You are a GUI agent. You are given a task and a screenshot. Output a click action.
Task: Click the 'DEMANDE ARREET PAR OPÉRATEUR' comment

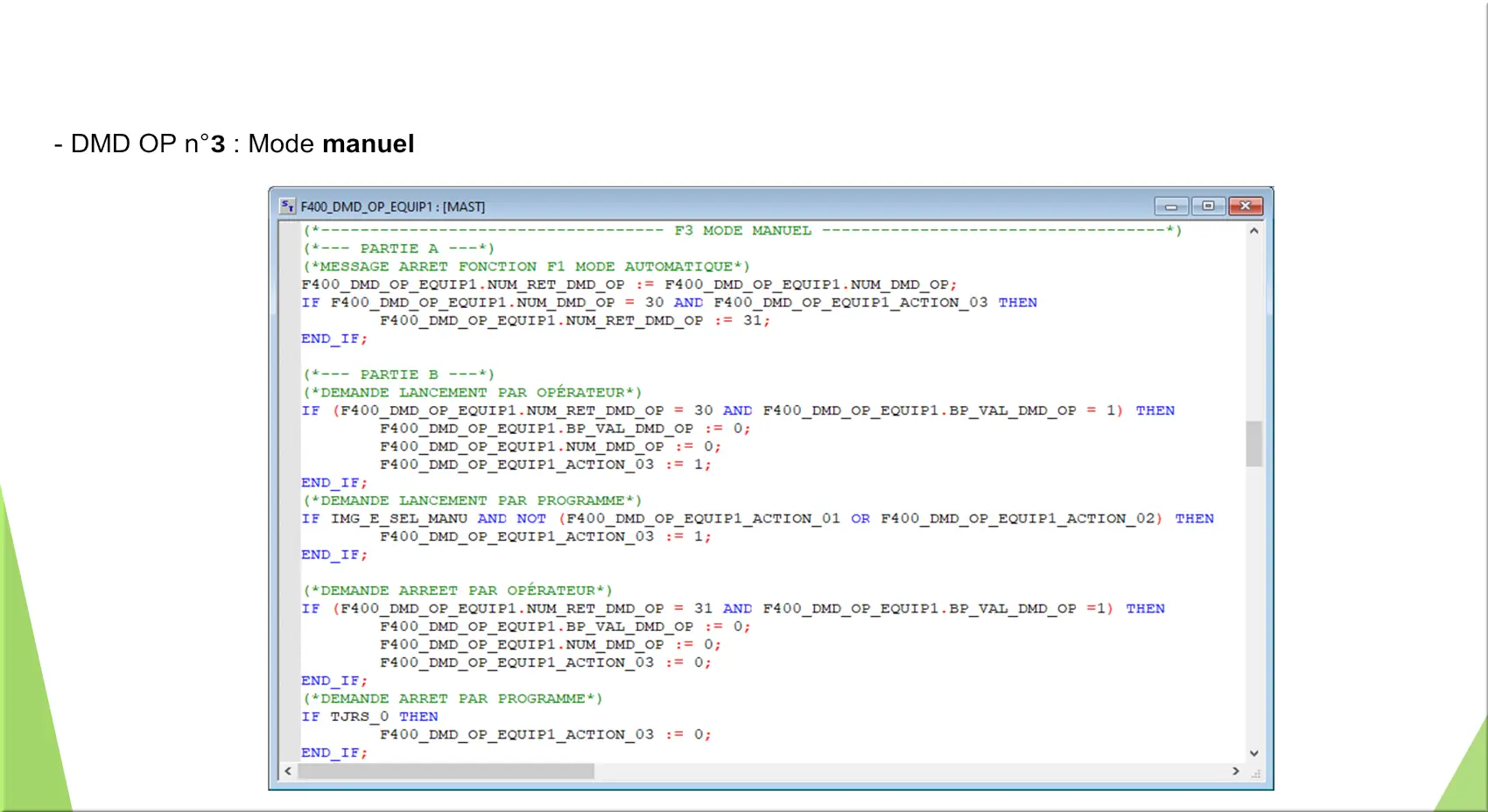click(458, 591)
